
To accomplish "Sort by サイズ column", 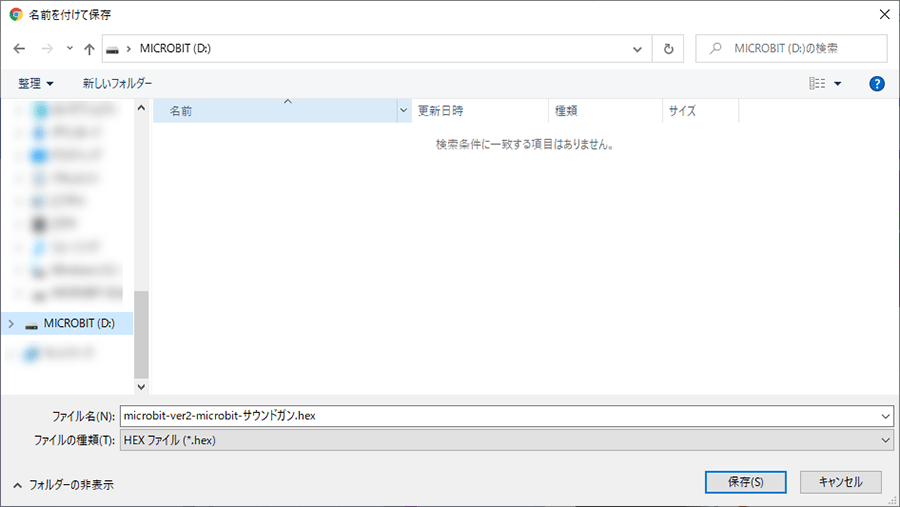I will [700, 111].
